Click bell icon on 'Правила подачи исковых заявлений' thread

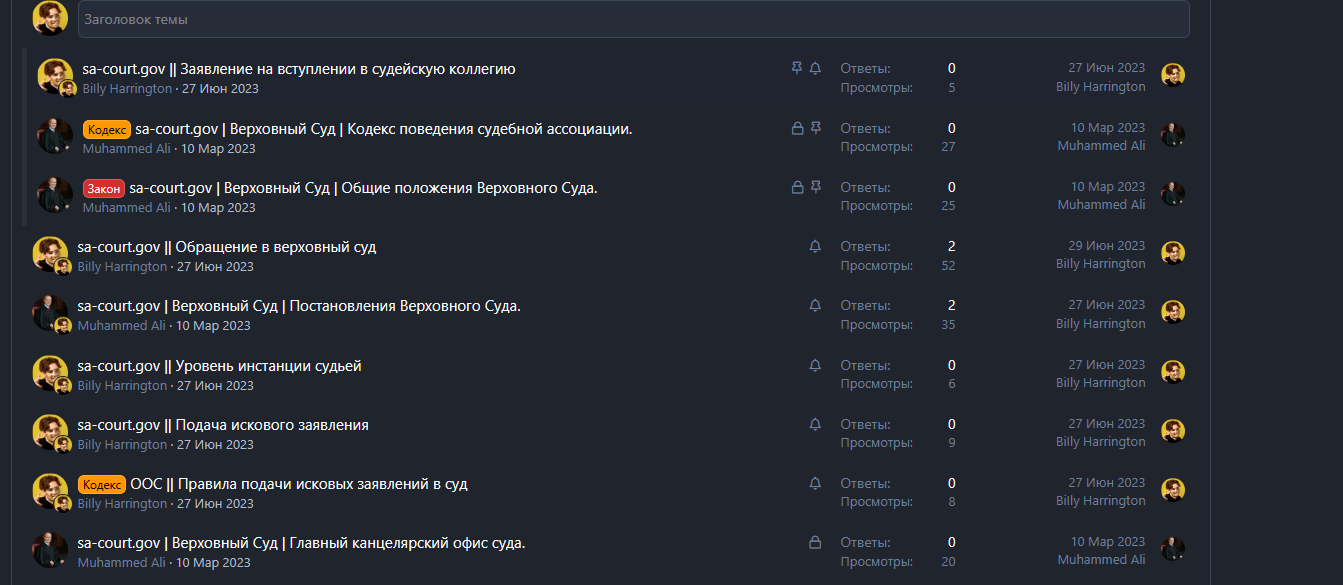pos(815,483)
